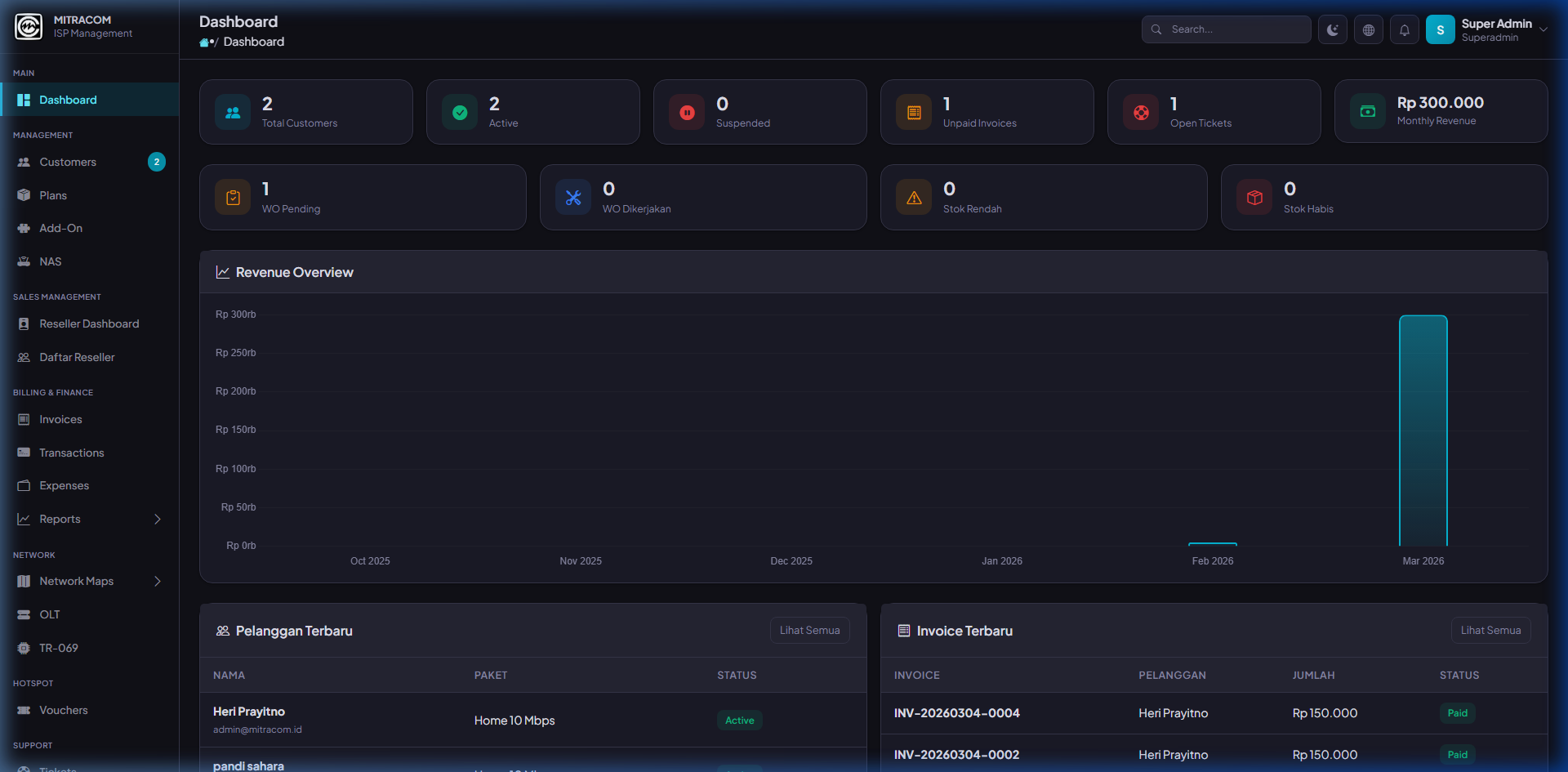Click the Monthly Revenue wallet icon

point(1368,112)
